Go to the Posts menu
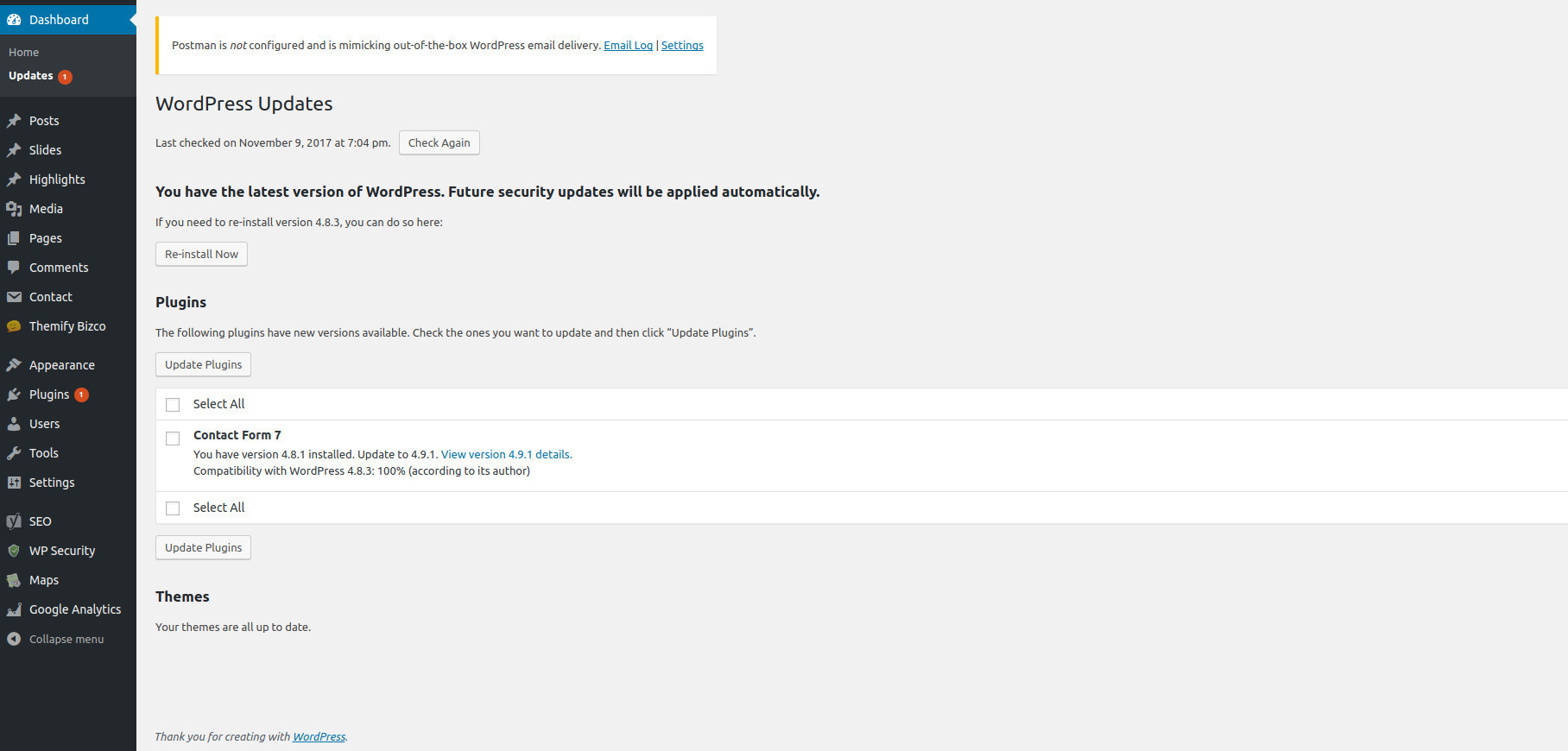1568x751 pixels. (x=44, y=121)
